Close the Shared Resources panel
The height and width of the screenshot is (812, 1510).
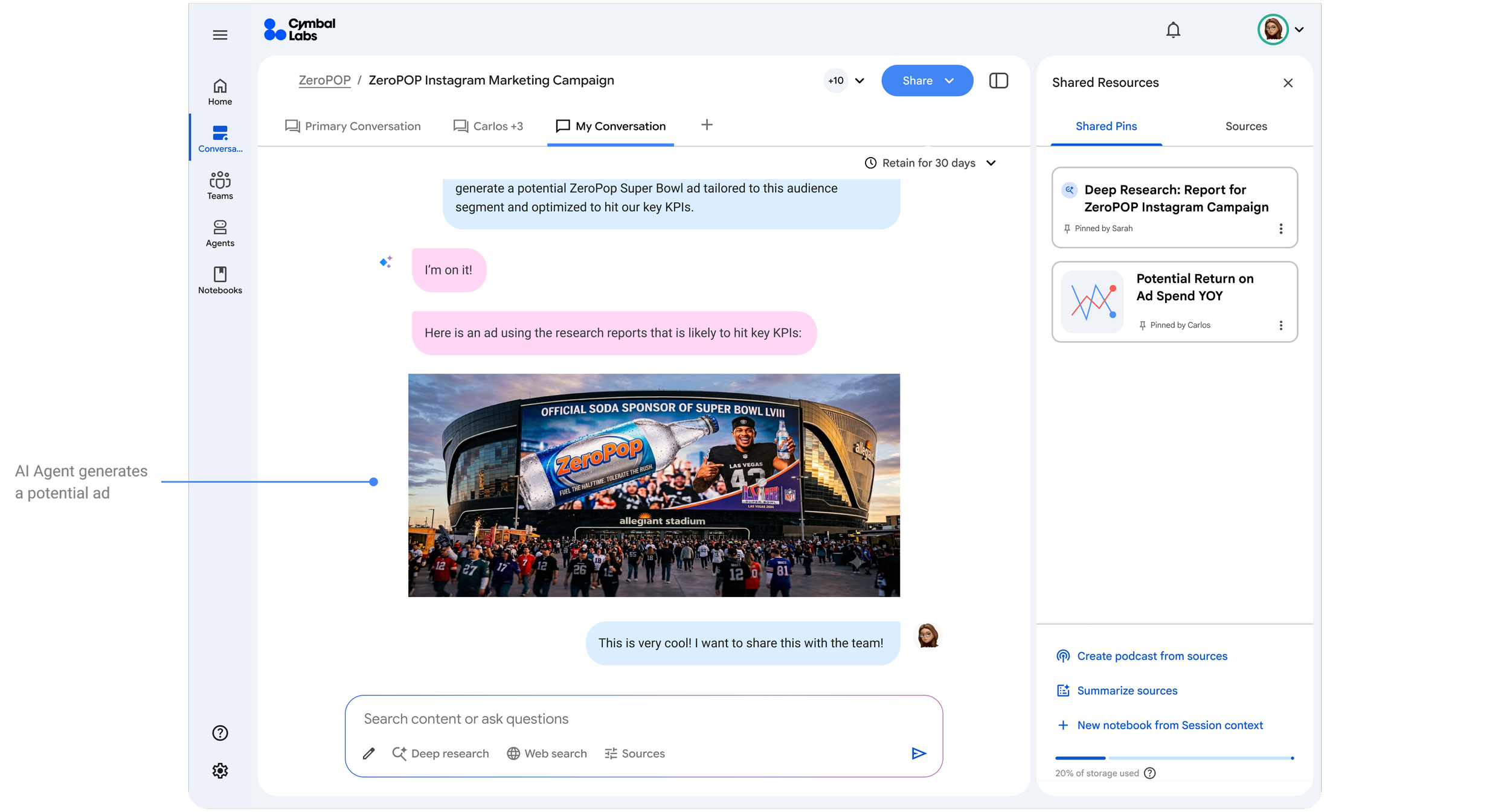1288,83
